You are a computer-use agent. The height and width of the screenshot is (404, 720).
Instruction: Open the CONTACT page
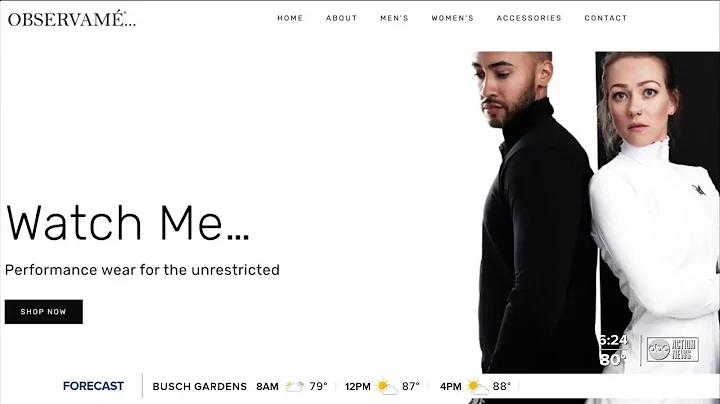tap(606, 18)
